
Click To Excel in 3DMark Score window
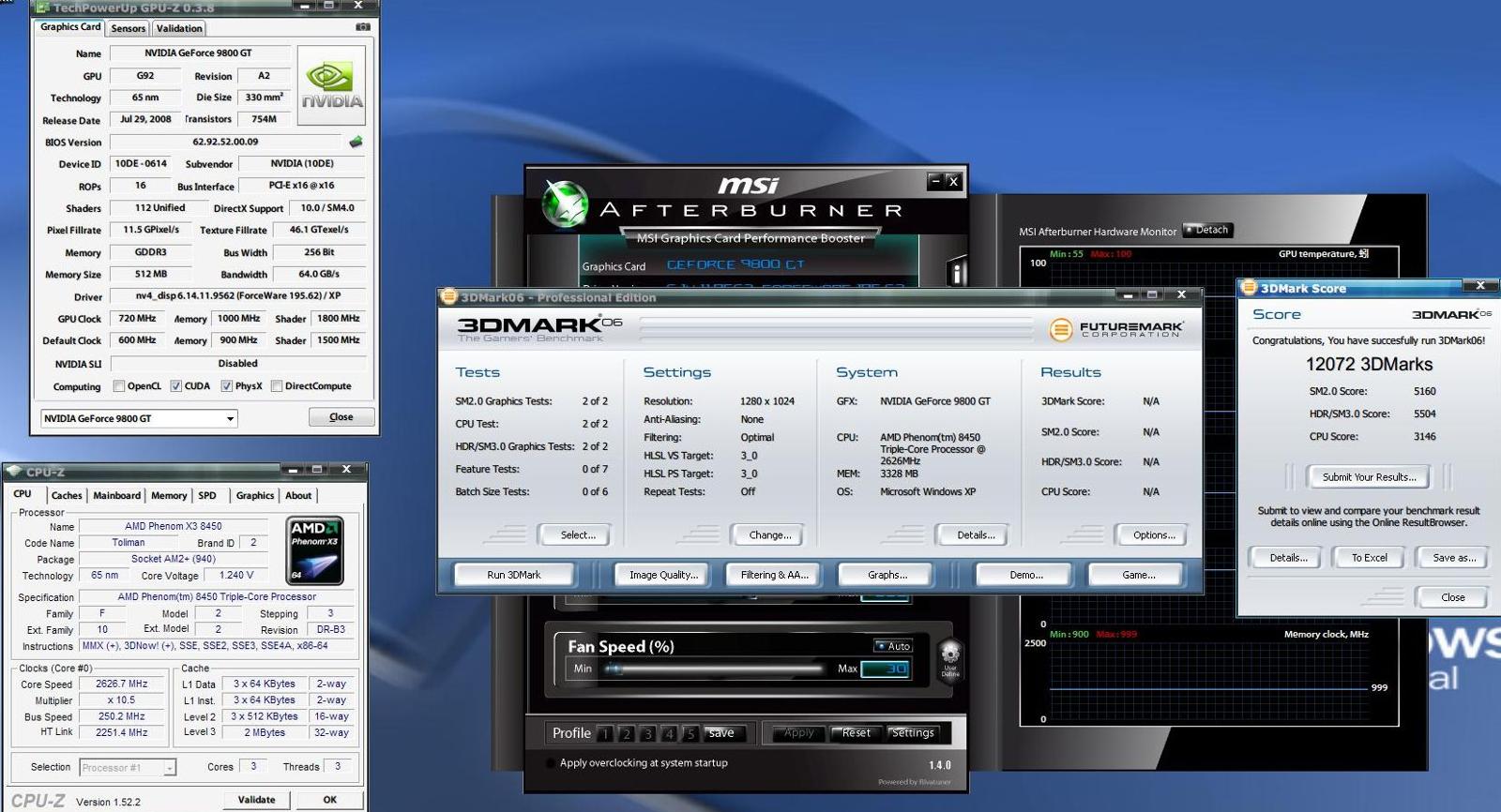pyautogui.click(x=1369, y=557)
